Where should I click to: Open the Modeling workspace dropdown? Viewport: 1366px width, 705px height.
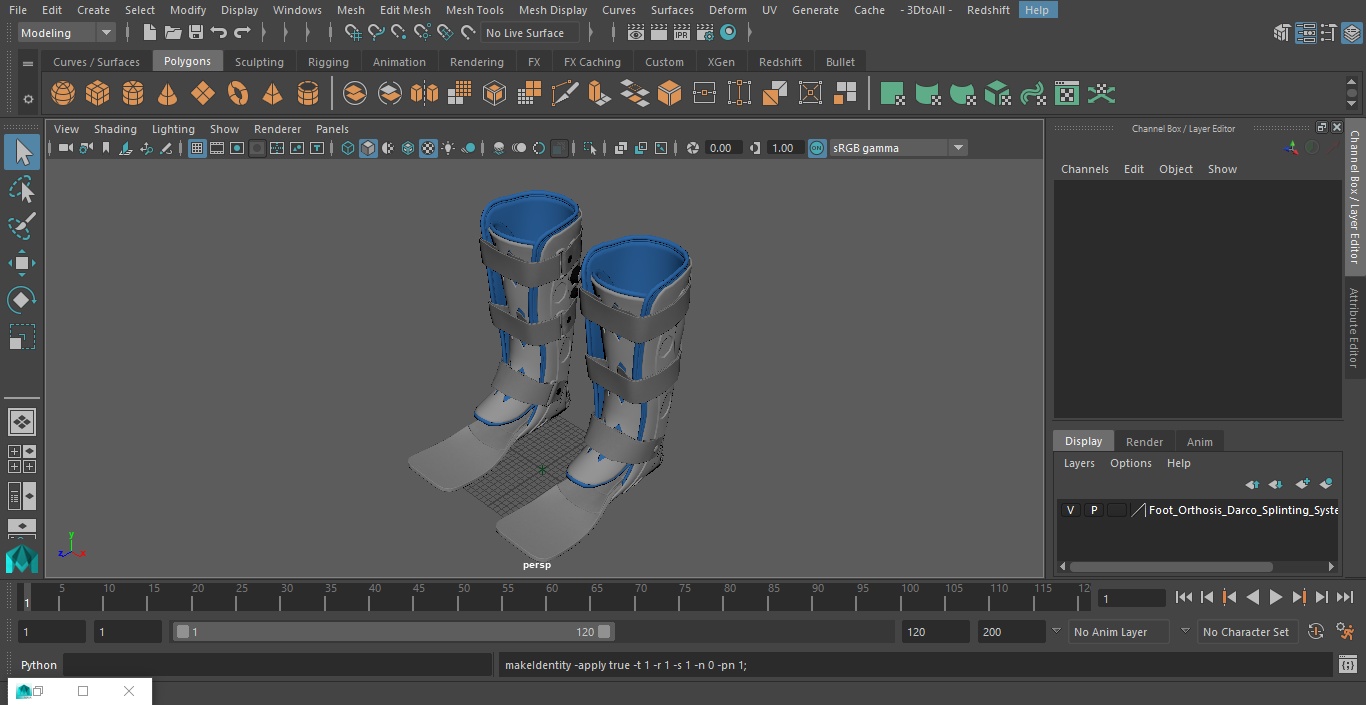pyautogui.click(x=67, y=33)
